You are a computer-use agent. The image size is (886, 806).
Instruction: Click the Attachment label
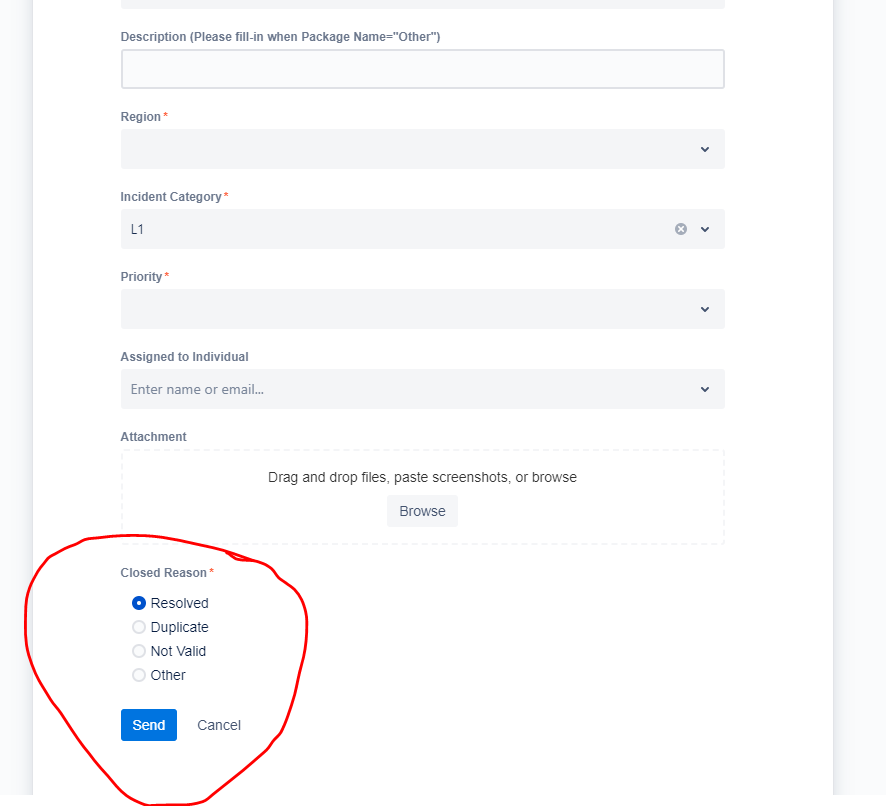153,437
